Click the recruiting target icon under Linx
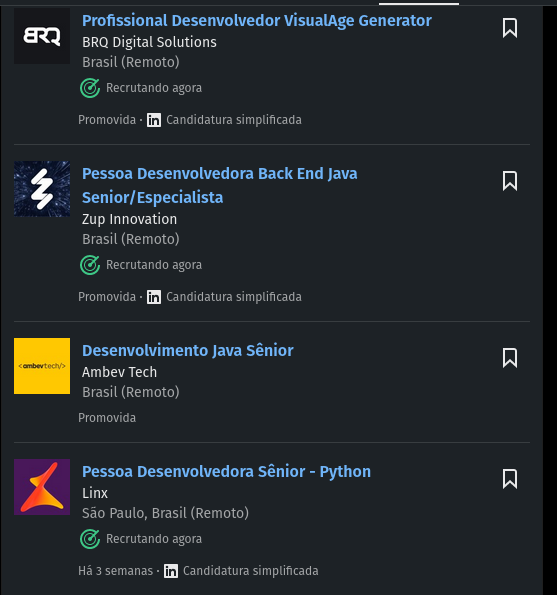The width and height of the screenshot is (557, 595). (x=90, y=539)
